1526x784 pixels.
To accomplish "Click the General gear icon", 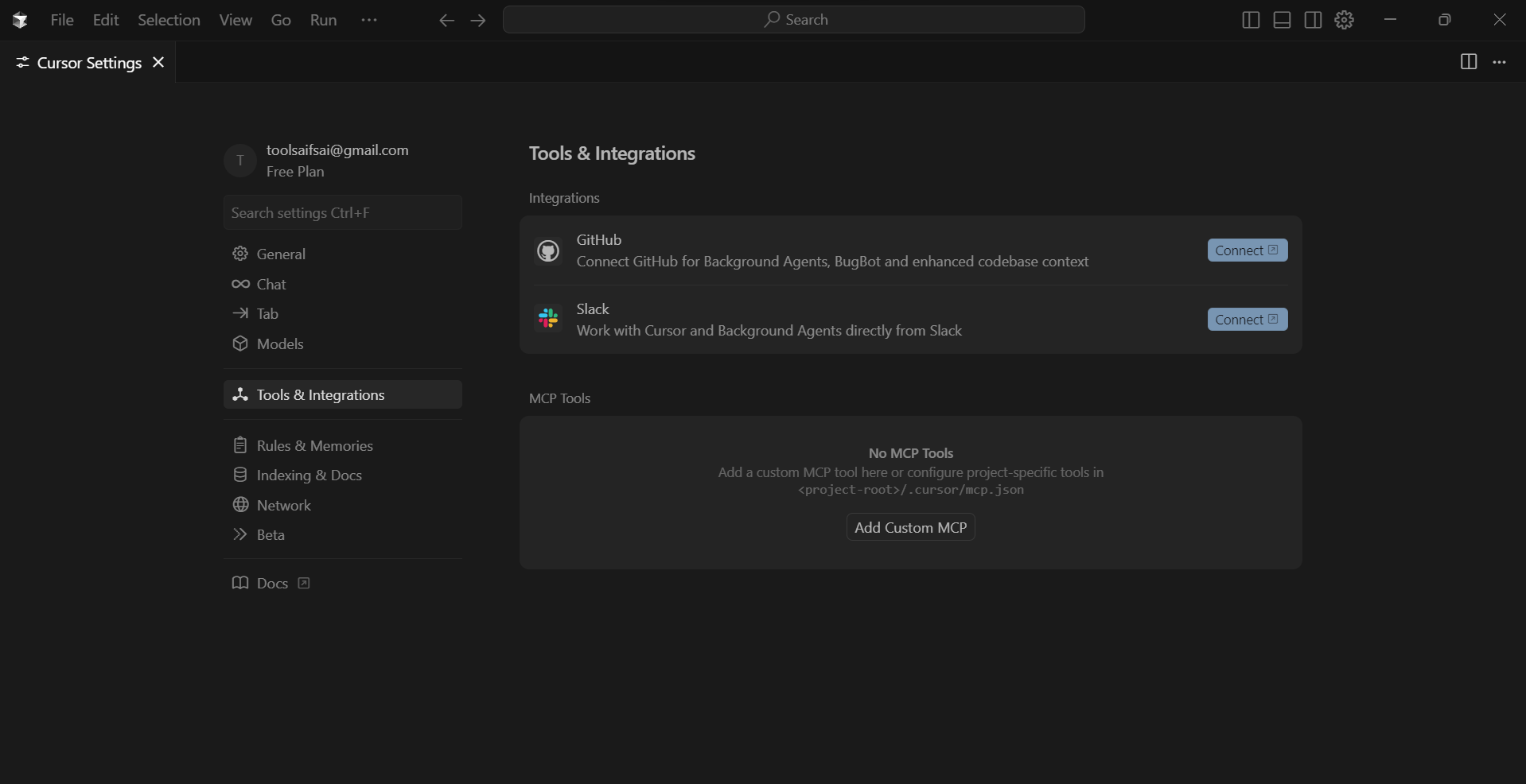I will click(240, 254).
